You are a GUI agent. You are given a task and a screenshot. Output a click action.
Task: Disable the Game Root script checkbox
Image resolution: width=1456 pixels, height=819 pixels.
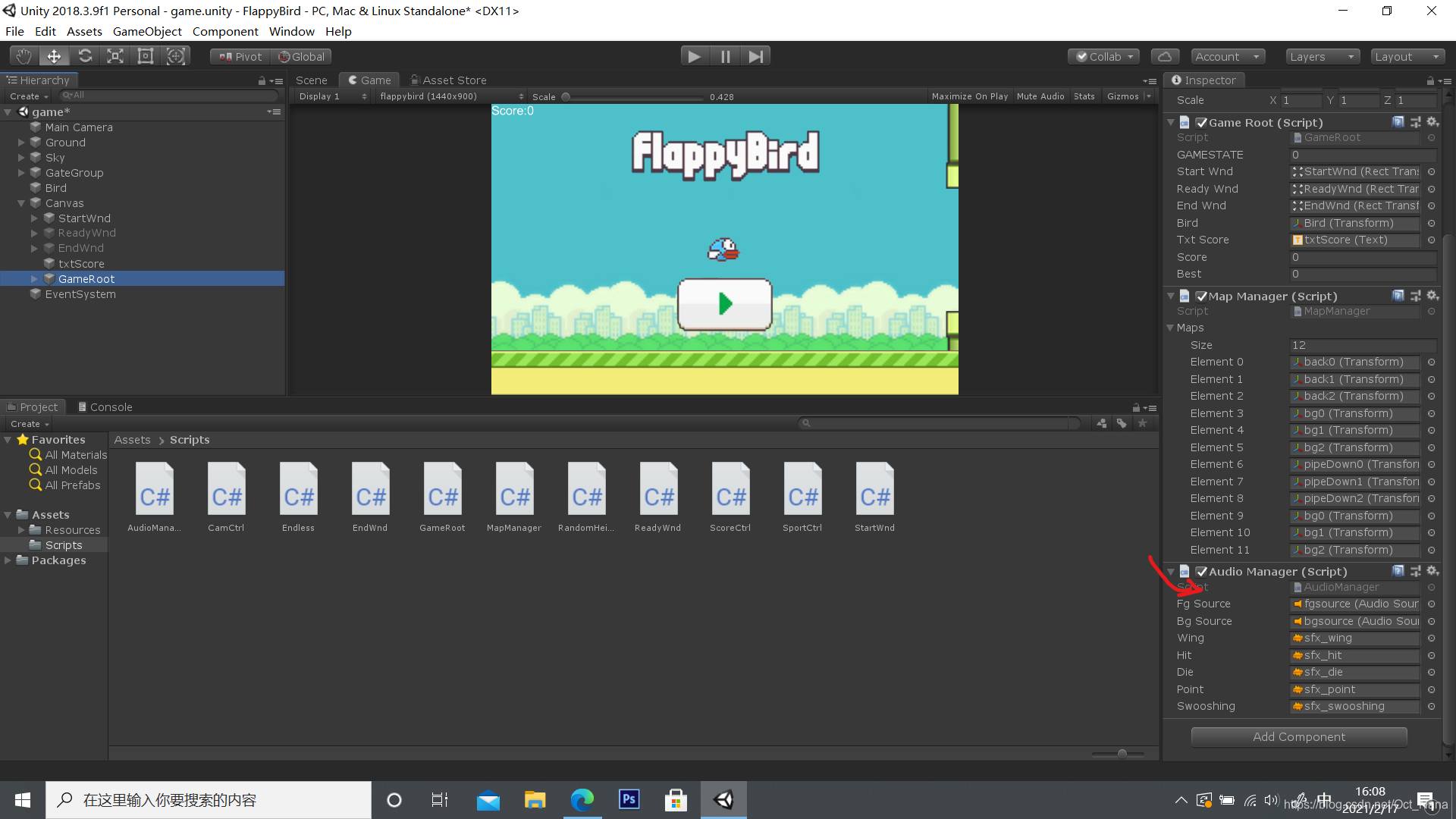pos(1201,123)
